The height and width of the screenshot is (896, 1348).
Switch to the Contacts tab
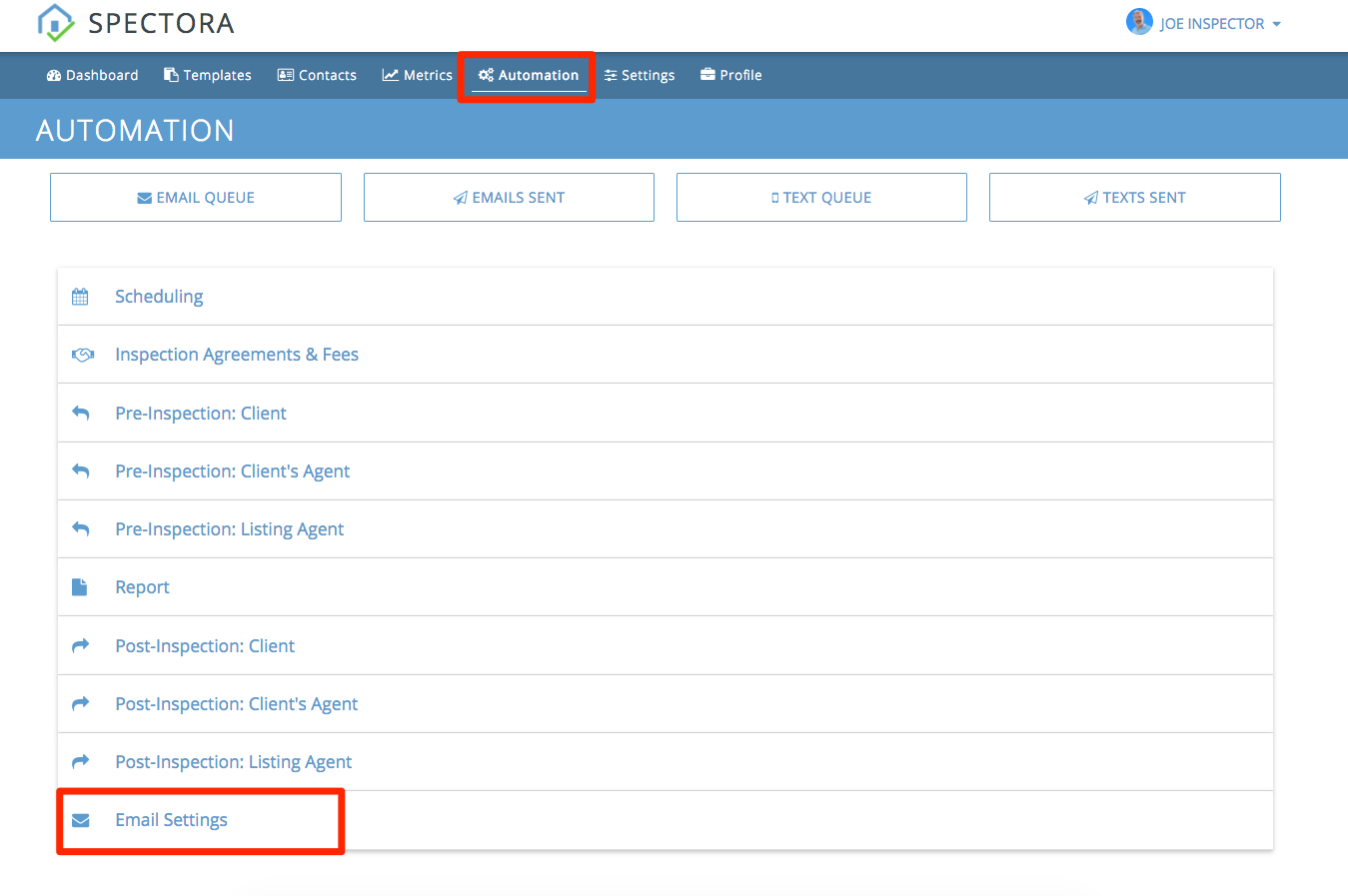[317, 75]
